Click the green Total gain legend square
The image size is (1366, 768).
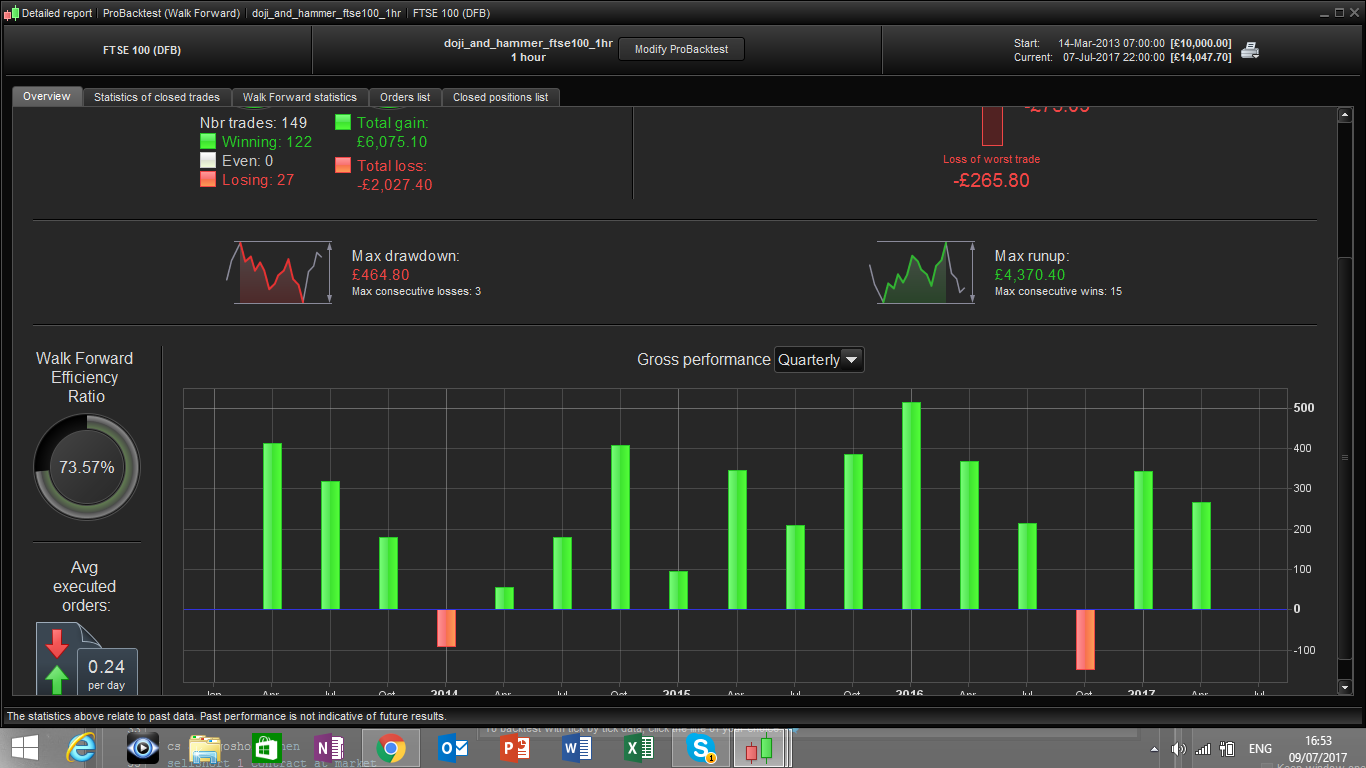[x=343, y=123]
